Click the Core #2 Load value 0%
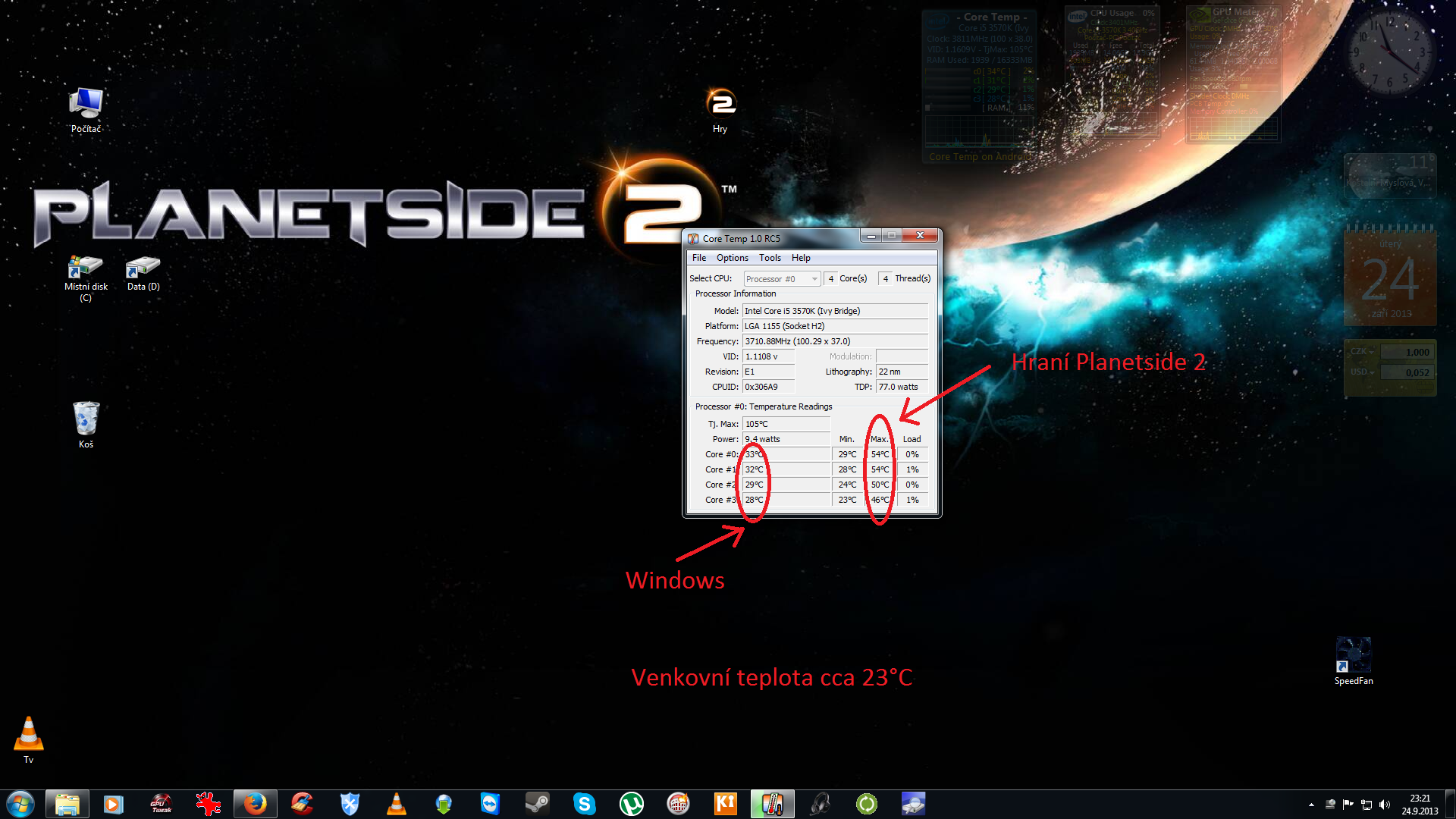Screen dimensions: 1456x819 pyautogui.click(x=912, y=485)
